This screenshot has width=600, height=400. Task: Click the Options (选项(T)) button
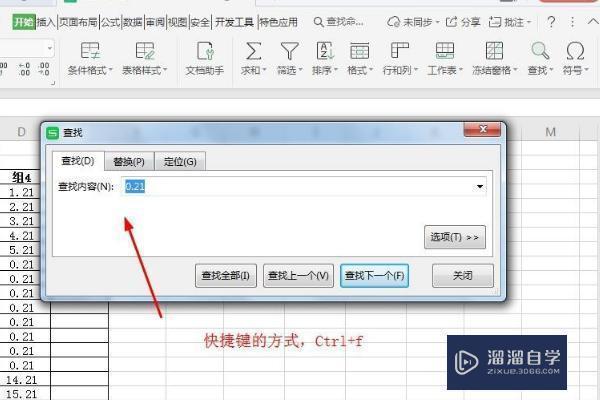point(455,237)
